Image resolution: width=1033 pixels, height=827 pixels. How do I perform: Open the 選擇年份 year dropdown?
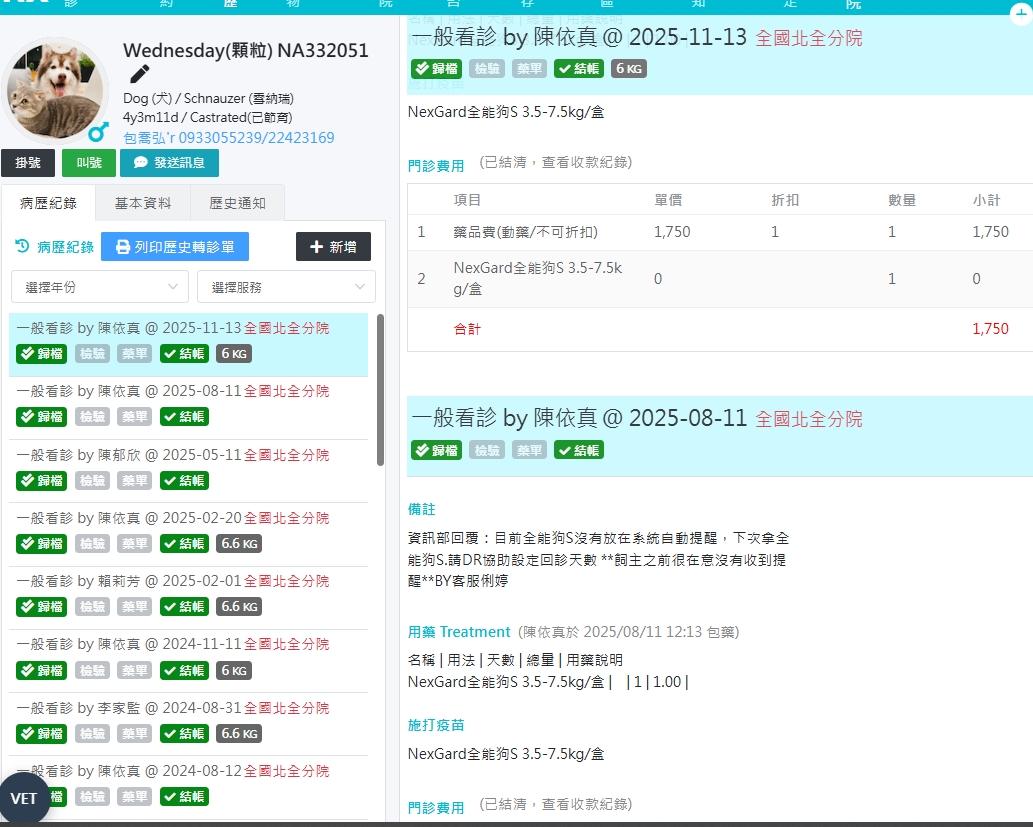point(100,287)
